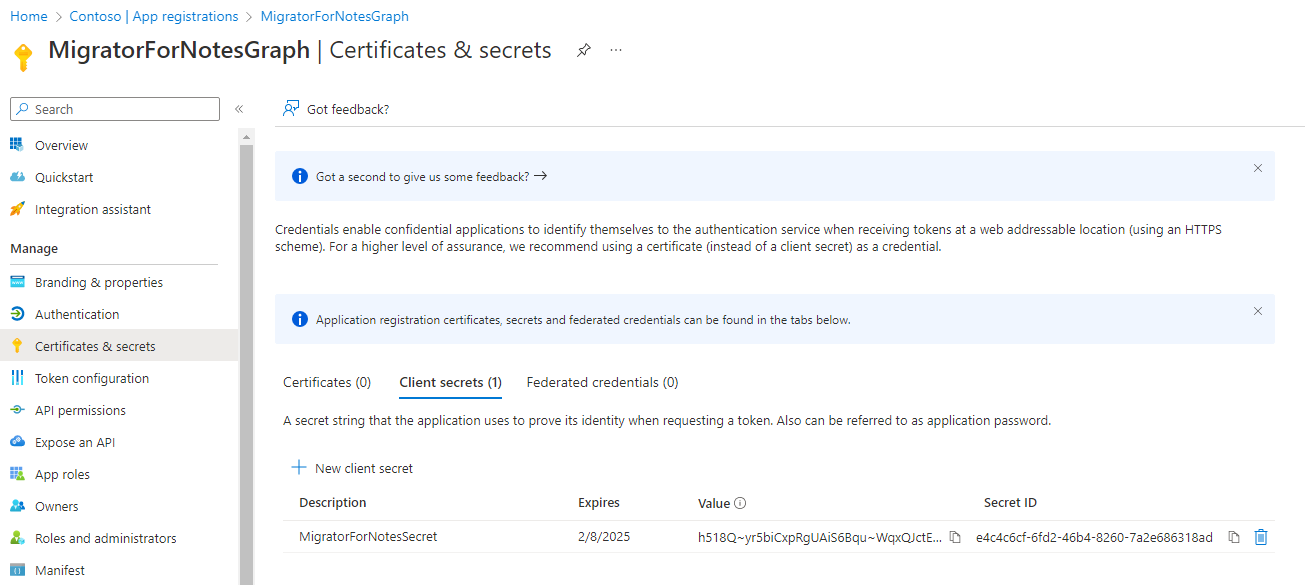1305x585 pixels.
Task: Open the more options ellipsis menu
Action: tap(616, 50)
